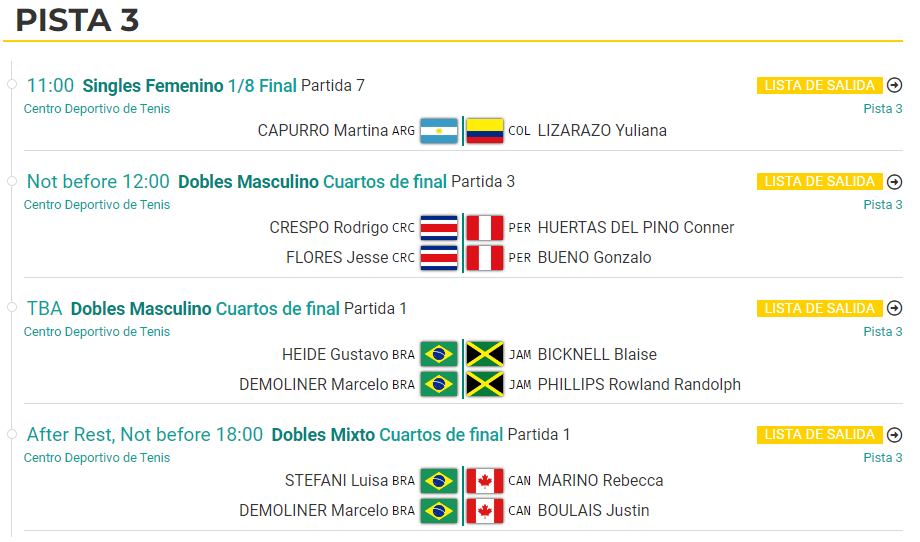Viewport: 920px width, 542px height.
Task: Click Costa Rica flag beside CRESPO Rodrigo
Action: click(x=439, y=228)
